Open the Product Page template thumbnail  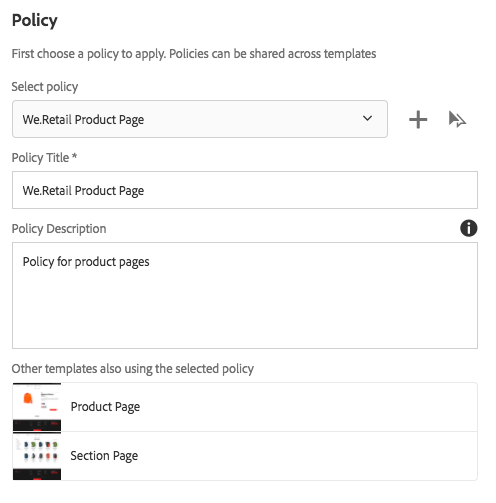click(x=37, y=407)
